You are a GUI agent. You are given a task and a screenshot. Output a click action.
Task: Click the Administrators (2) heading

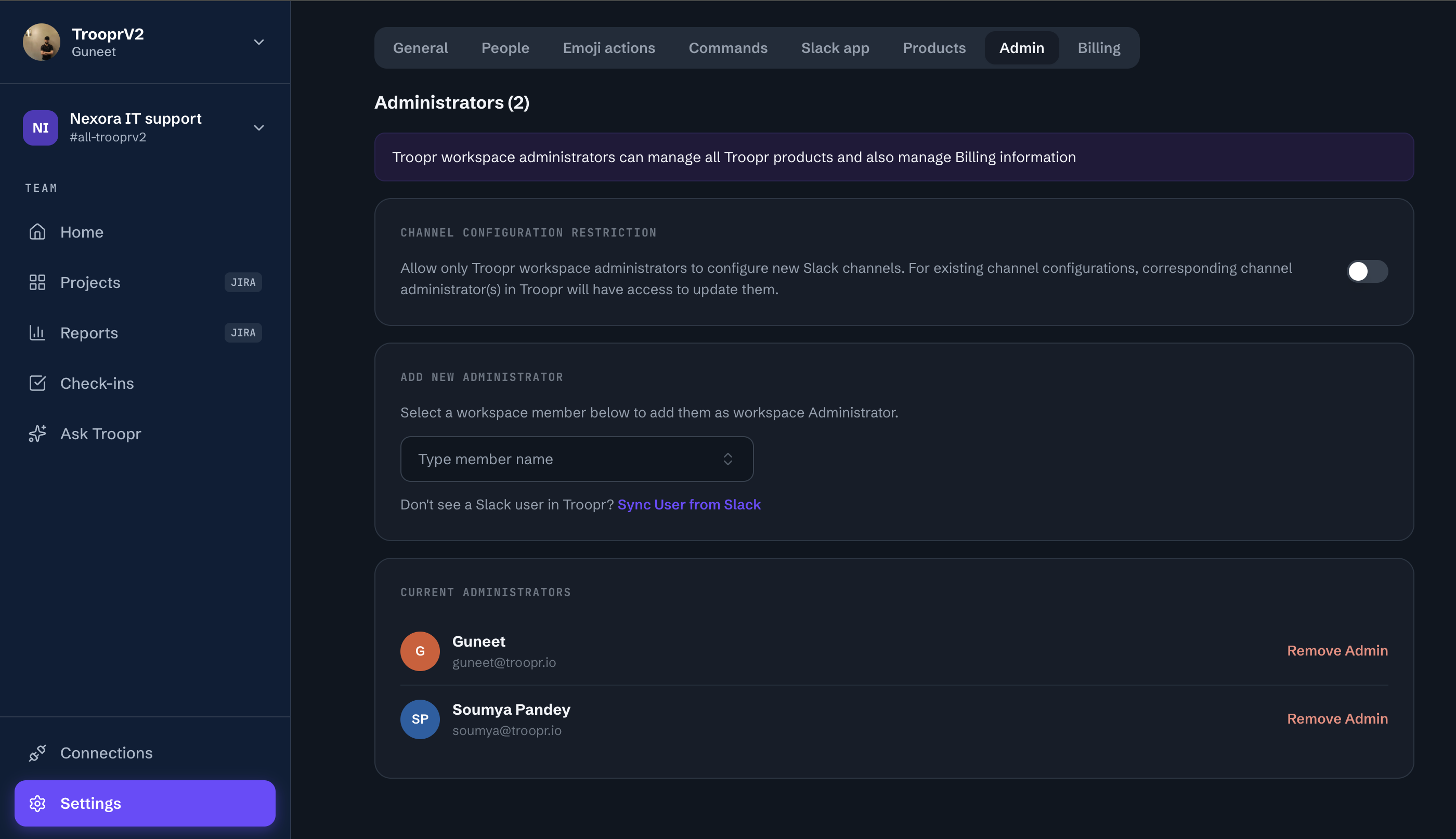(x=452, y=102)
